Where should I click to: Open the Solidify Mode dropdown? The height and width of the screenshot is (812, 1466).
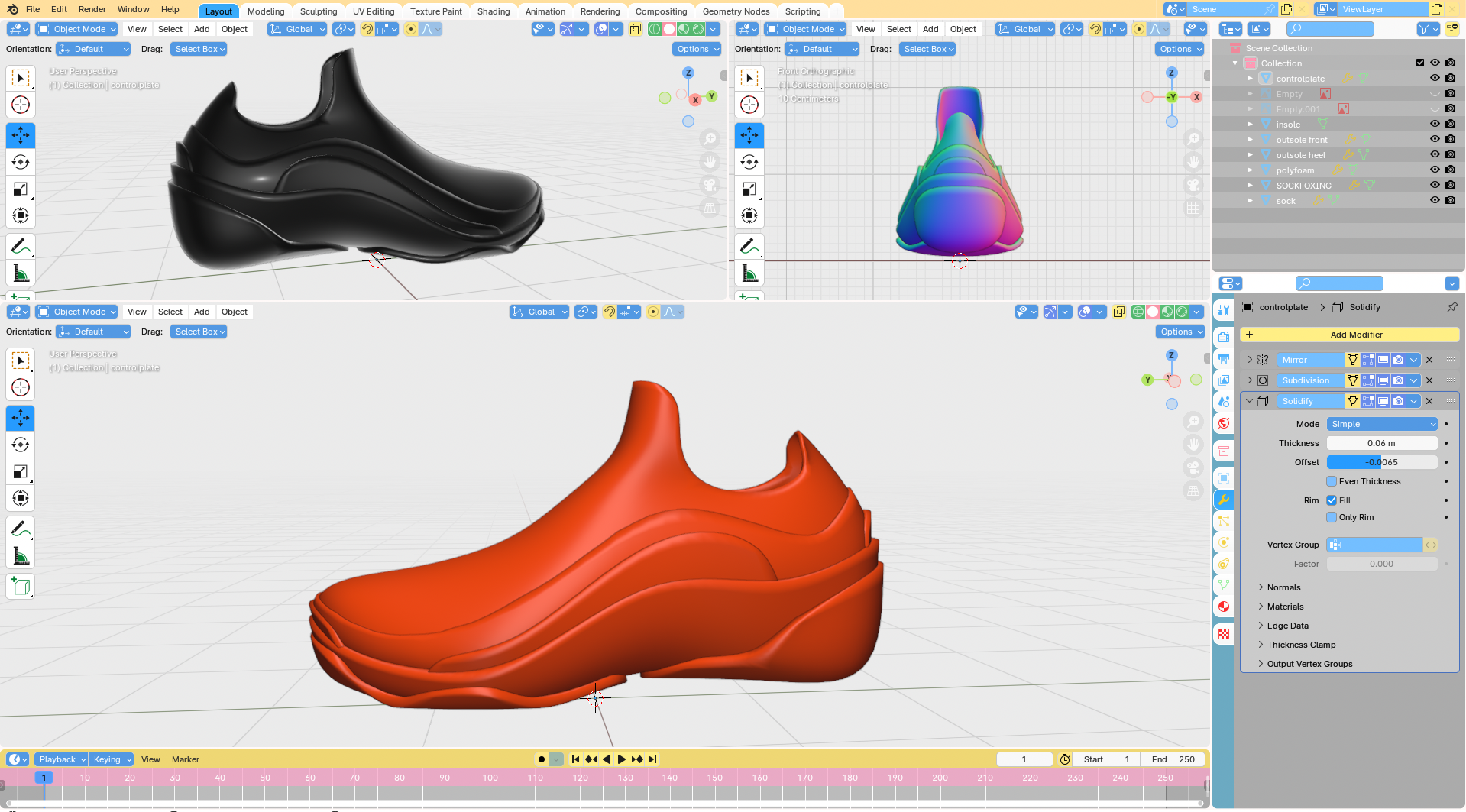1382,424
